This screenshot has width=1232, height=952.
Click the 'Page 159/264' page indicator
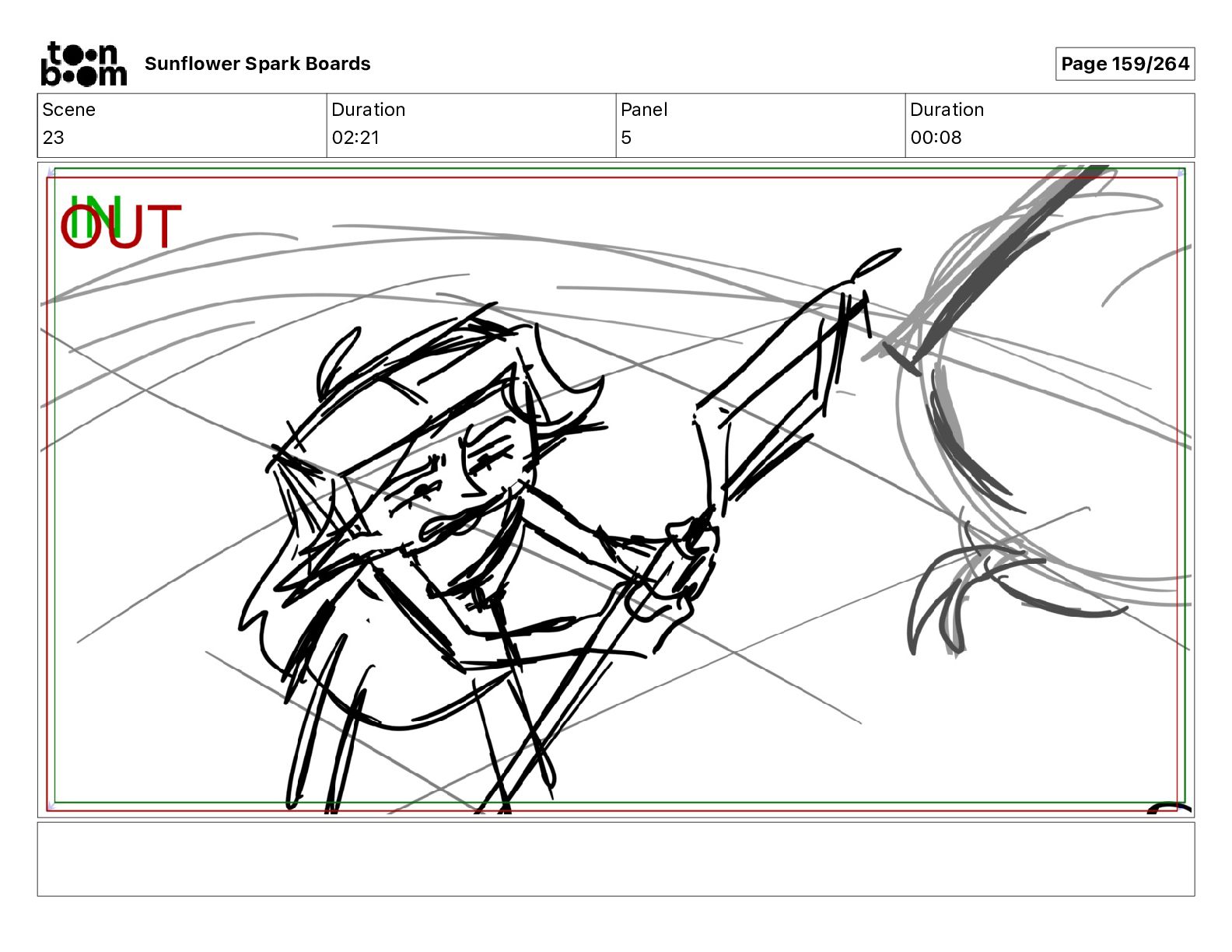(x=1125, y=64)
